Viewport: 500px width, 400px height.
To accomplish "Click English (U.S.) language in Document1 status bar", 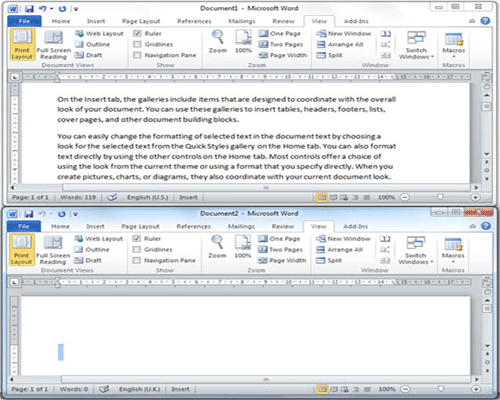I will (x=148, y=197).
